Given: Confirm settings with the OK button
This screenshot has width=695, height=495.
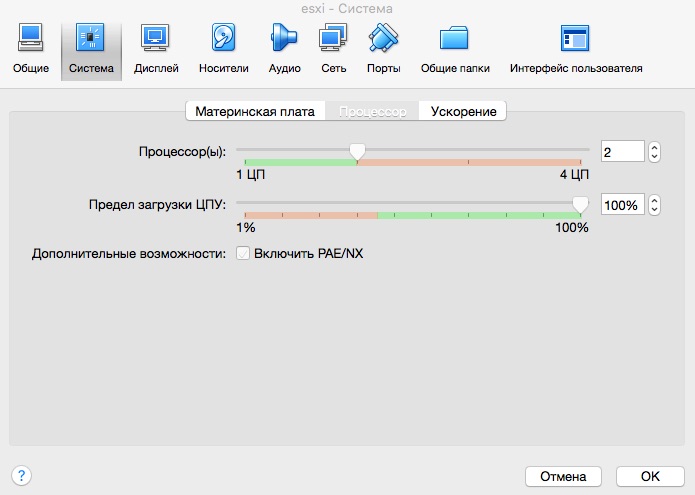Looking at the screenshot, I should click(x=650, y=476).
